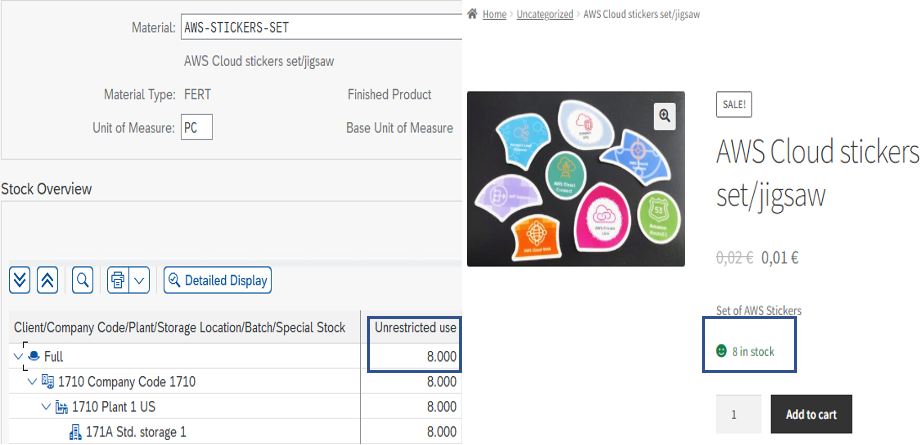The image size is (924, 445).
Task: Click the 8.000 value in 1710 Company Code row
Action: (441, 382)
